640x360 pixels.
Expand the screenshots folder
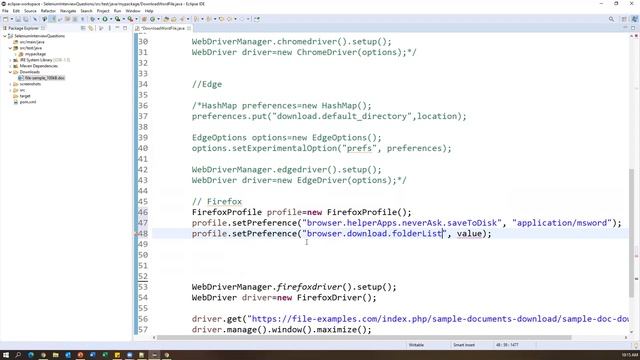(10, 84)
